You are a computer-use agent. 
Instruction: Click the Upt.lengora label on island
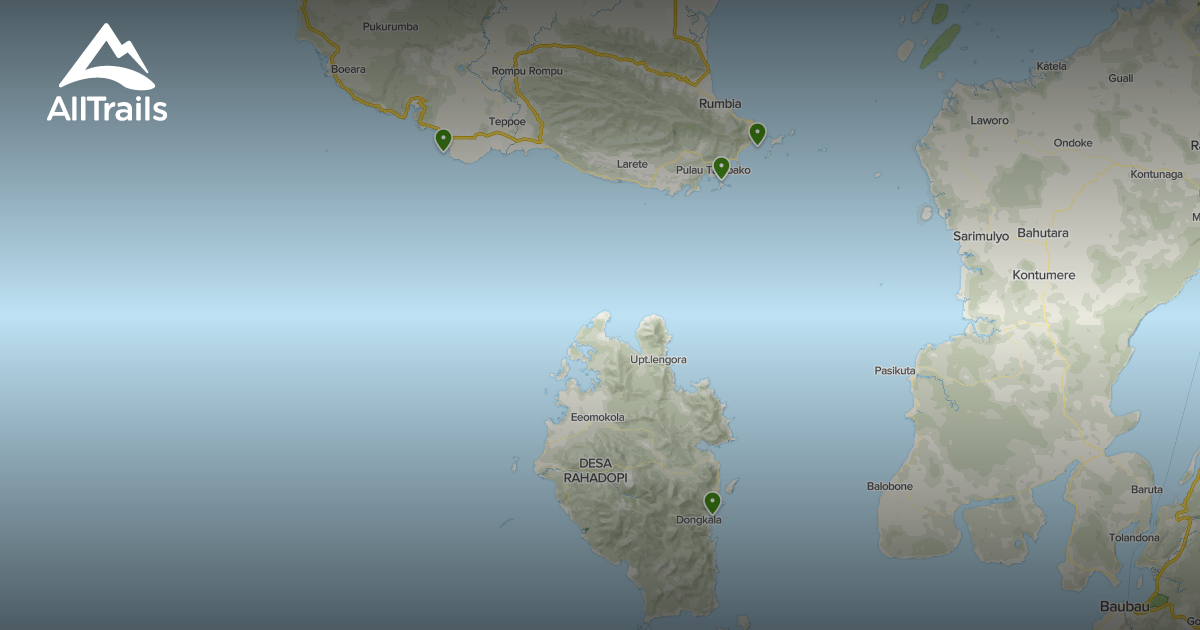[658, 359]
